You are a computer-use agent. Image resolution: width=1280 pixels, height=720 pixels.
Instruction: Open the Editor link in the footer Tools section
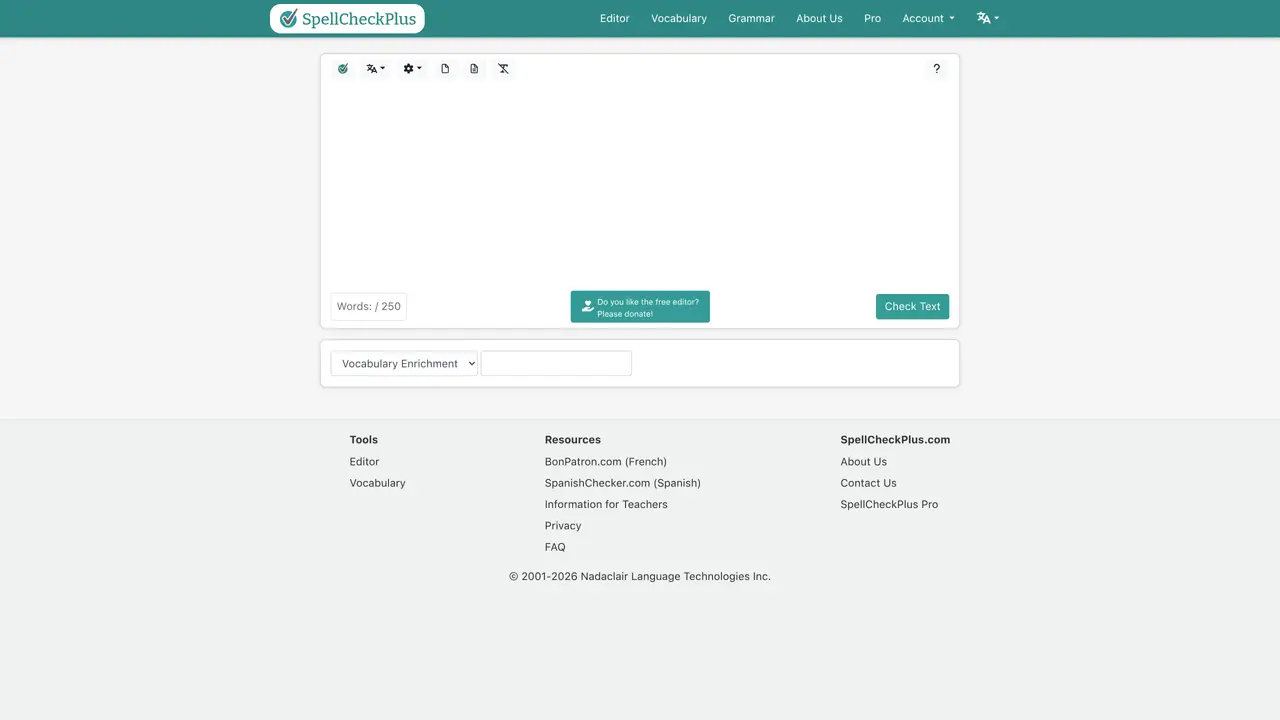pyautogui.click(x=364, y=462)
